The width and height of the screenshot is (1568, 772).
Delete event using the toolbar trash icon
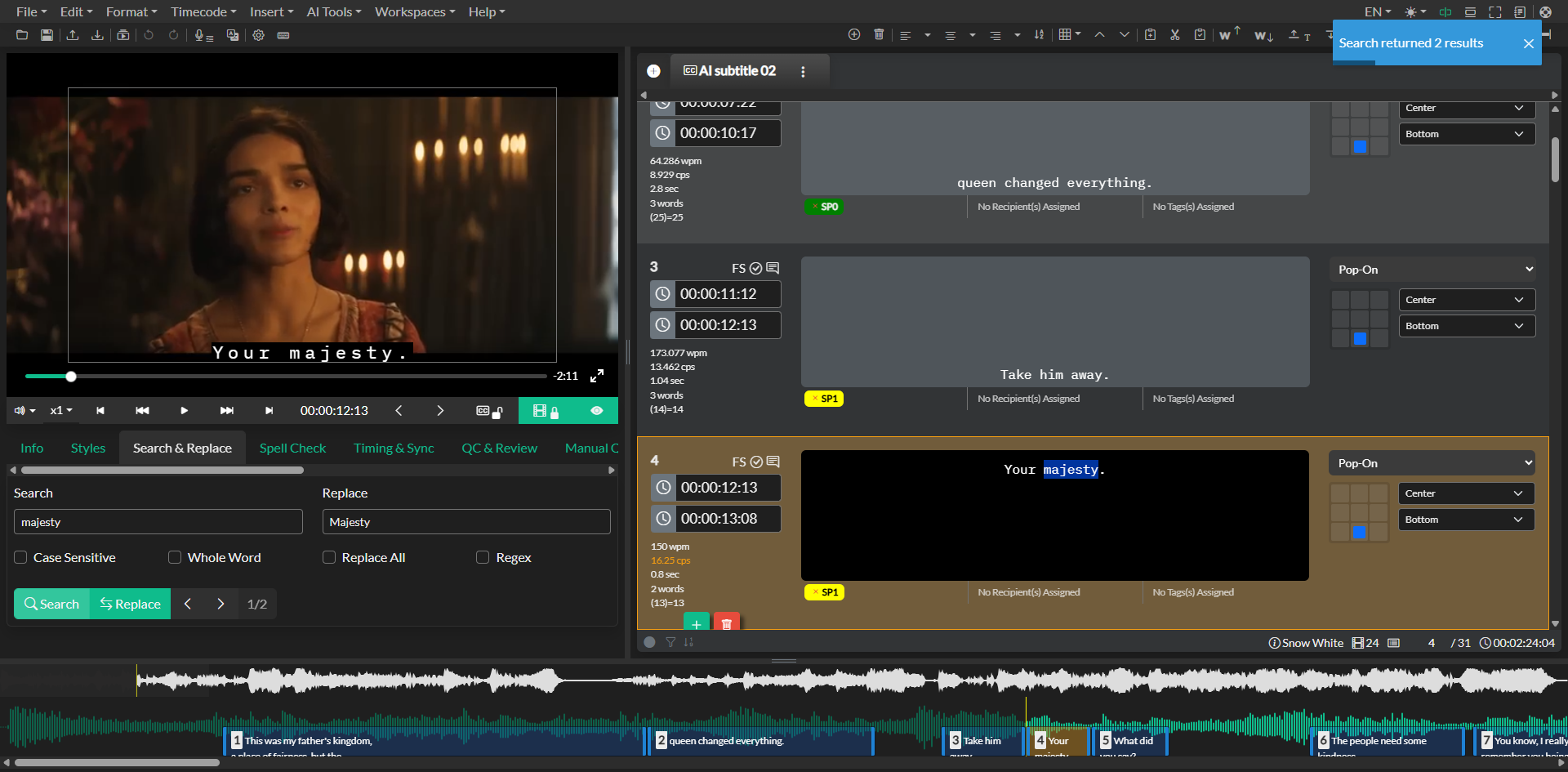[879, 34]
